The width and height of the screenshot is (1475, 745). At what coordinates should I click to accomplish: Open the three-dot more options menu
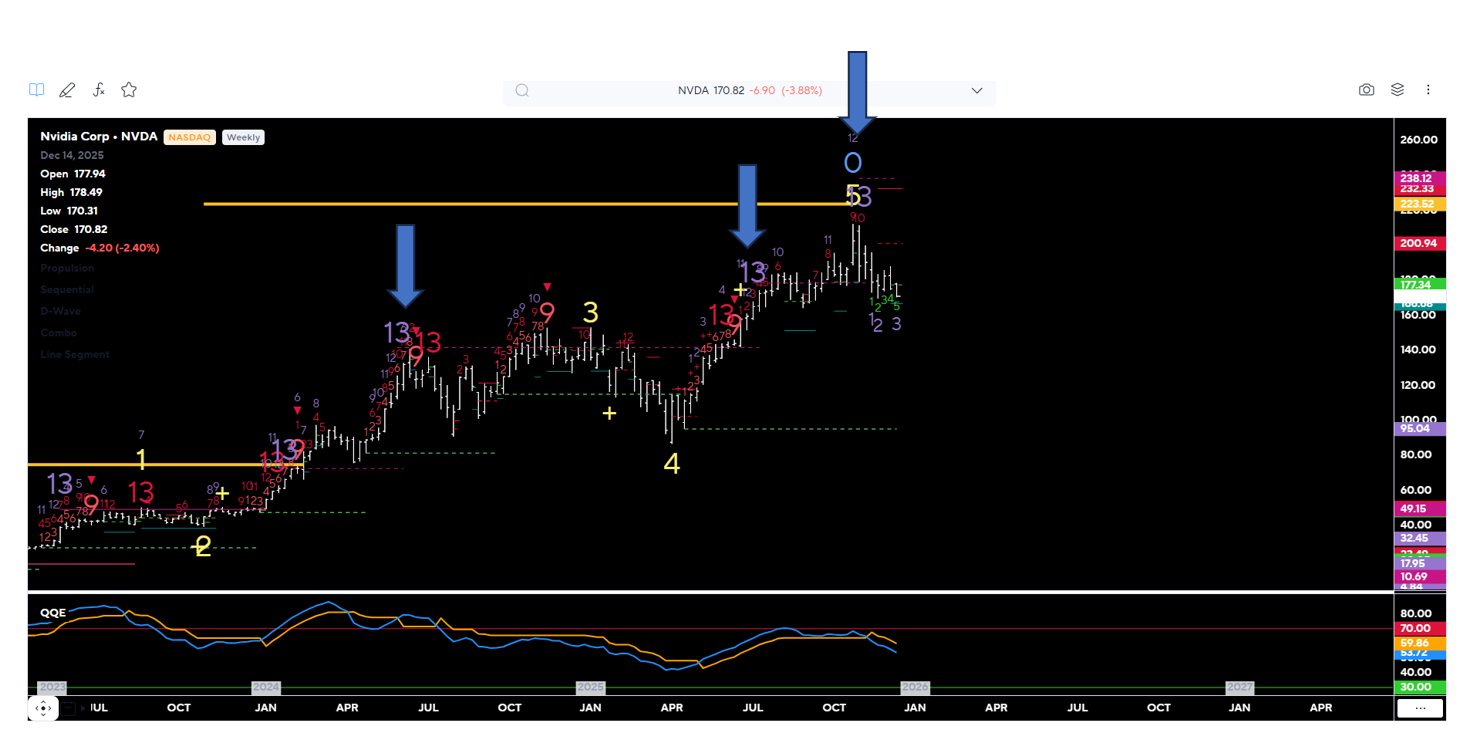click(x=1428, y=90)
